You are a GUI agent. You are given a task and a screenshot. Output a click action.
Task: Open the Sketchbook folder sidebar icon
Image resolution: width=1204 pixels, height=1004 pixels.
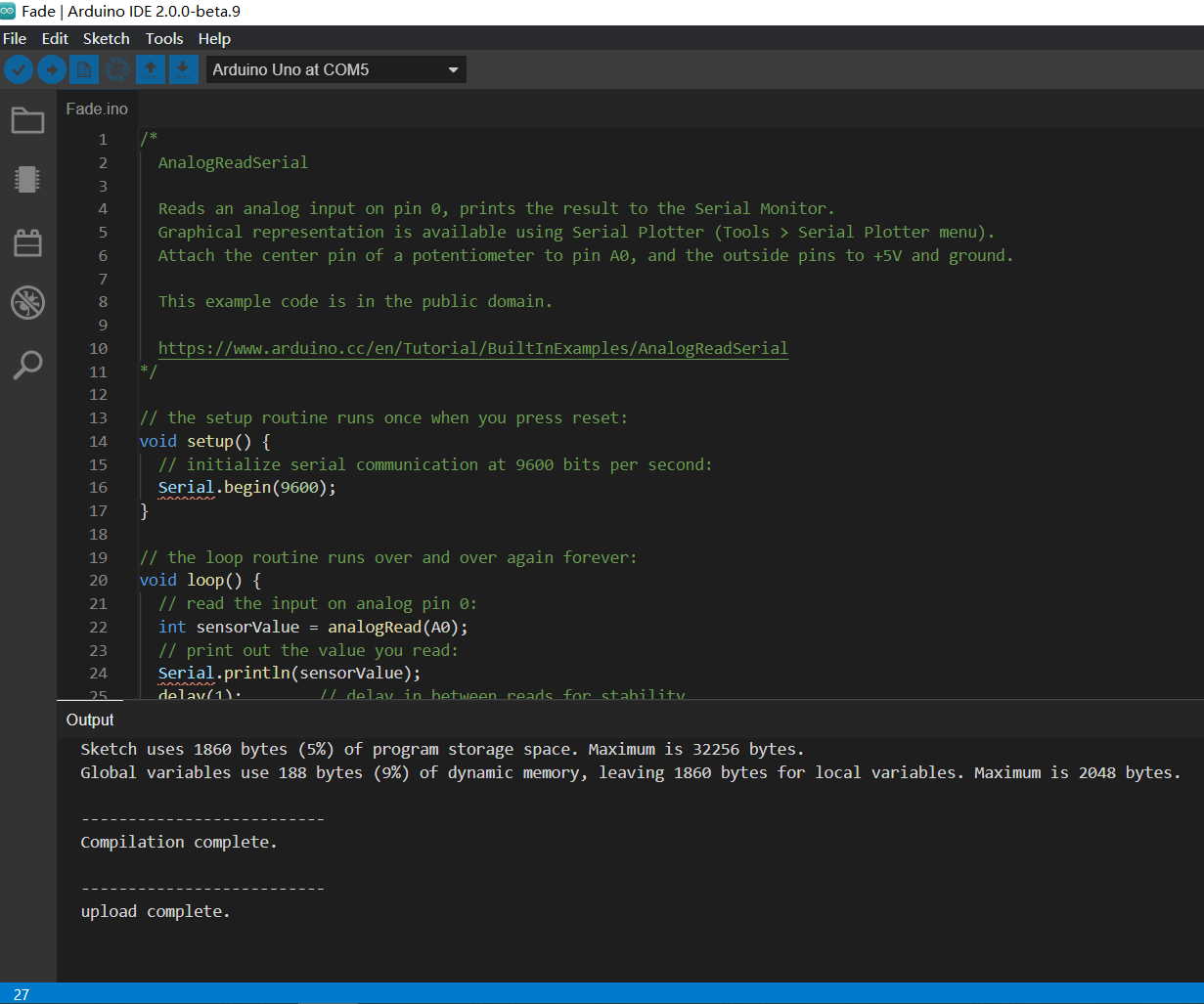27,120
